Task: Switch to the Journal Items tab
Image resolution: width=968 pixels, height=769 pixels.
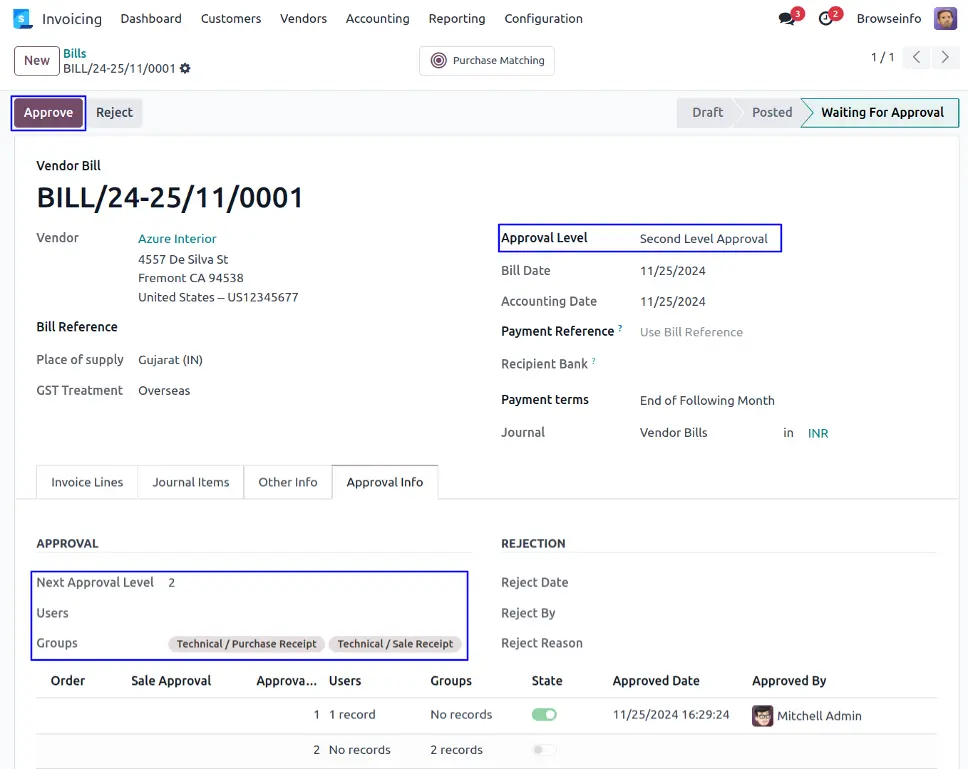Action: (x=191, y=482)
